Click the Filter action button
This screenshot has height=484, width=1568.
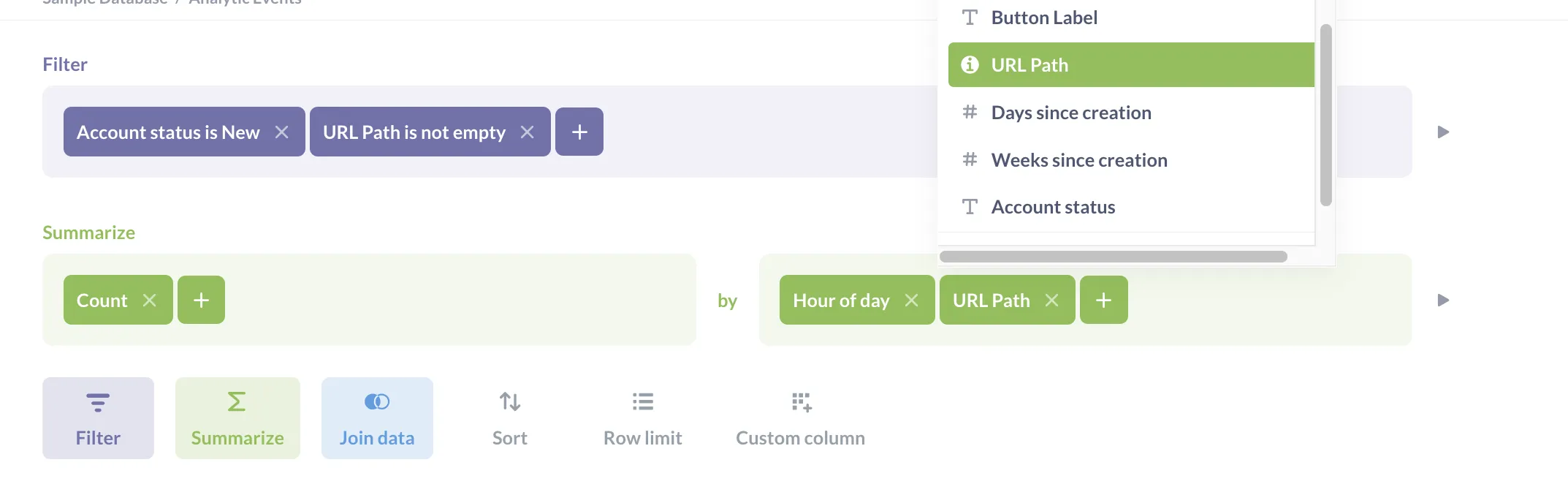pyautogui.click(x=98, y=418)
